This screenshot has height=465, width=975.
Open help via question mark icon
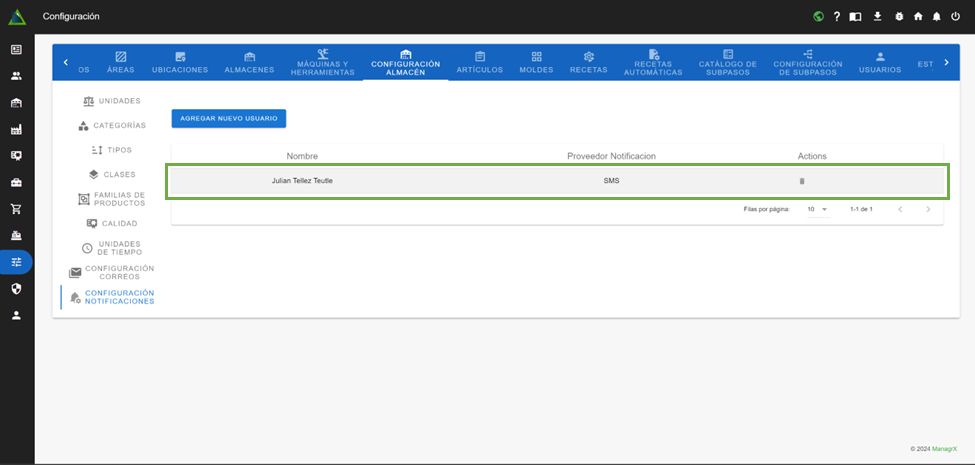coord(837,16)
